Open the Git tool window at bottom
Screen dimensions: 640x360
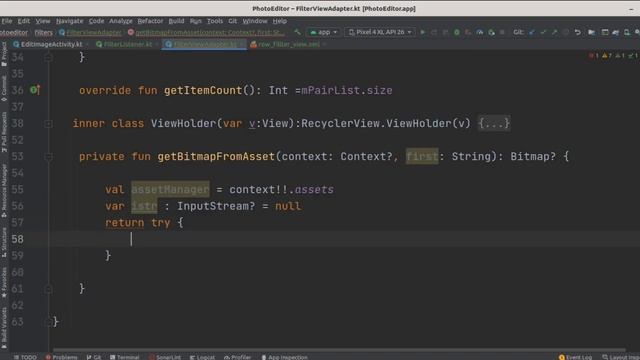click(94, 357)
